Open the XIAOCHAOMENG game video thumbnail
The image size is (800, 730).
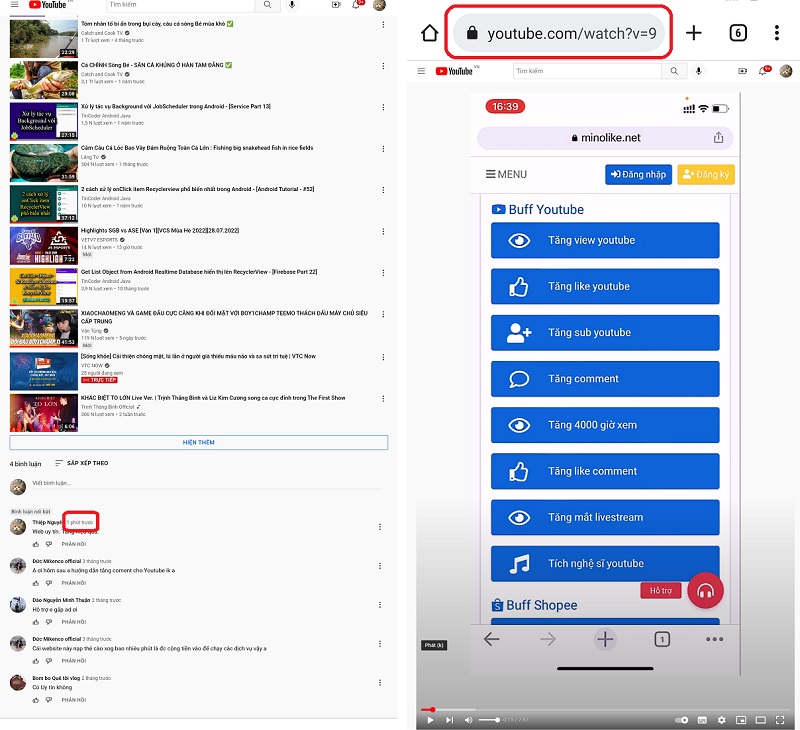pyautogui.click(x=44, y=328)
